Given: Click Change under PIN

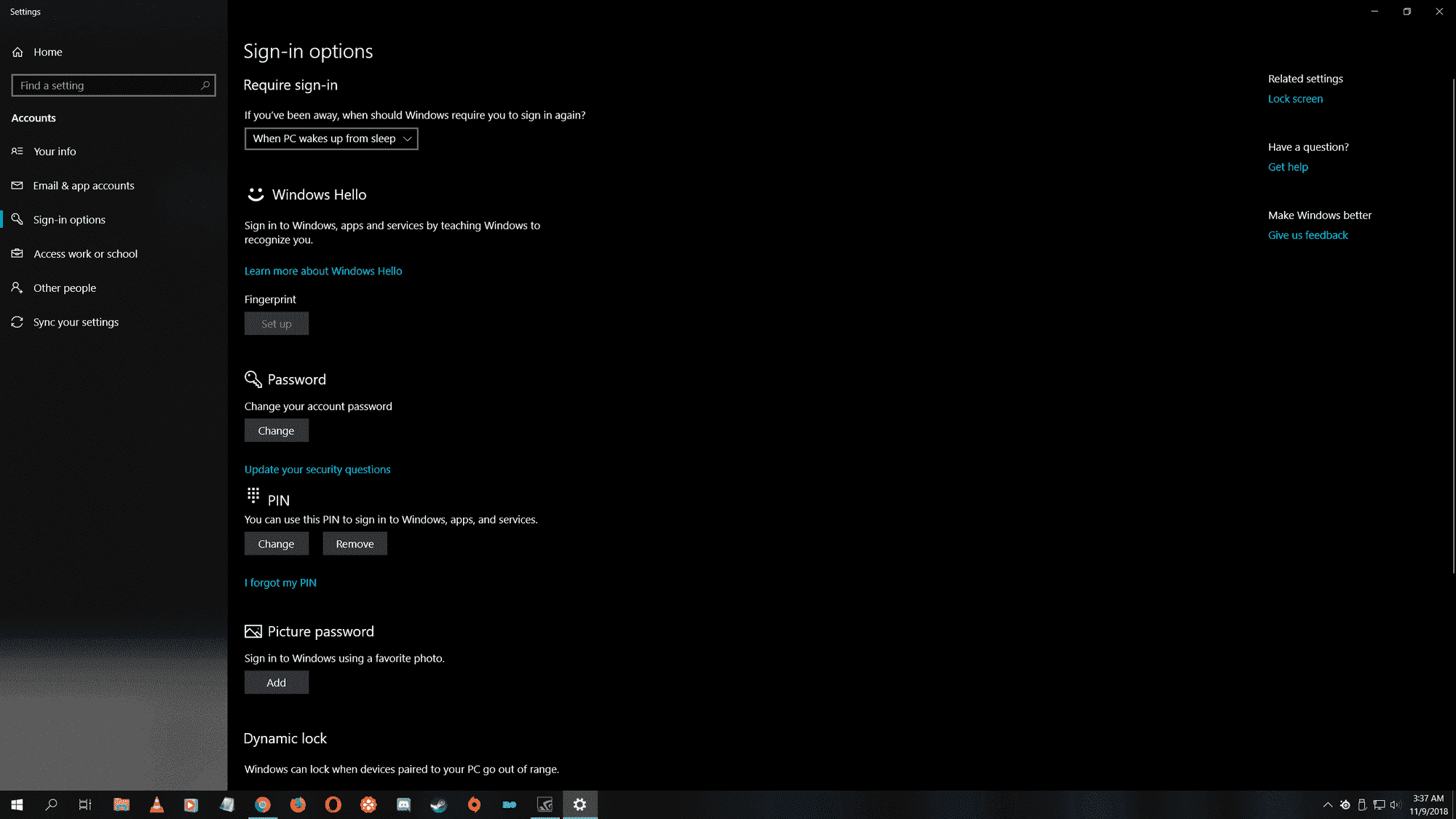Looking at the screenshot, I should click(277, 544).
